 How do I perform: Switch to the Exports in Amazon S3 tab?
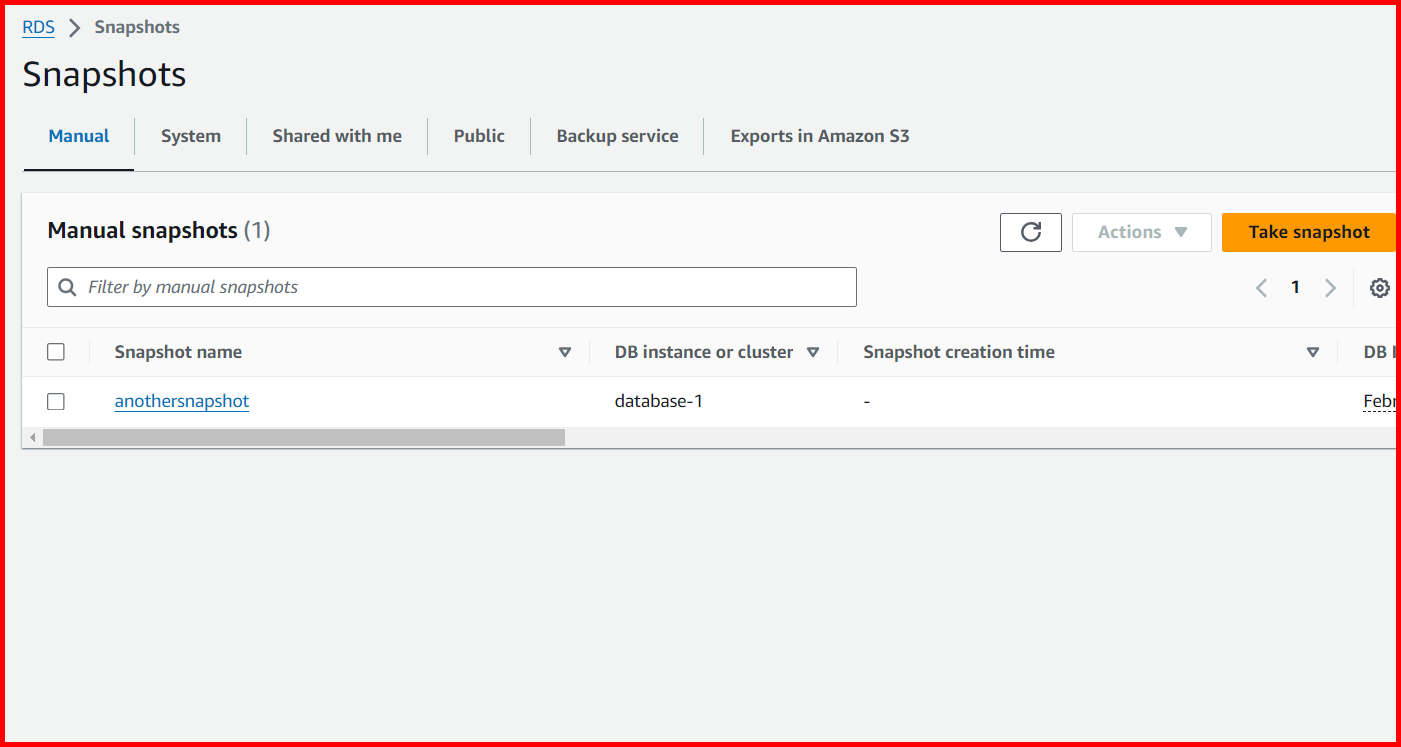click(819, 135)
